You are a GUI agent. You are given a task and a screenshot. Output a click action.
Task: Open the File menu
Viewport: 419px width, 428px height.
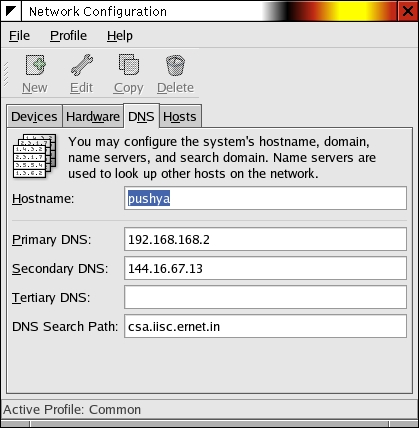coord(19,36)
